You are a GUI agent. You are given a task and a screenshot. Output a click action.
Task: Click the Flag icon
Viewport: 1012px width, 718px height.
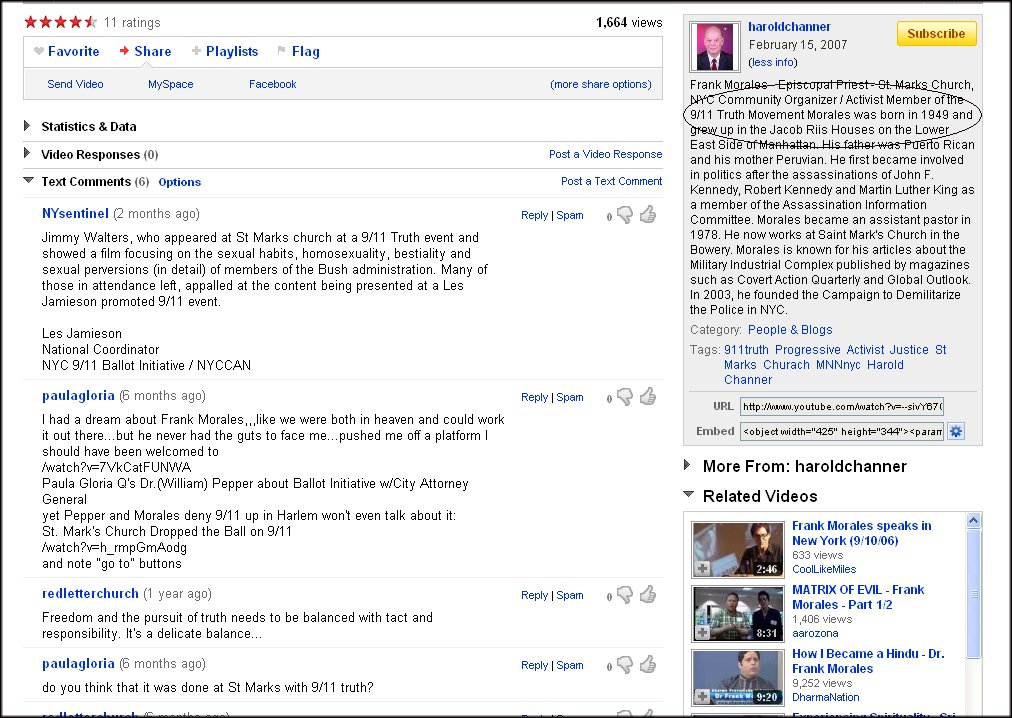click(281, 50)
